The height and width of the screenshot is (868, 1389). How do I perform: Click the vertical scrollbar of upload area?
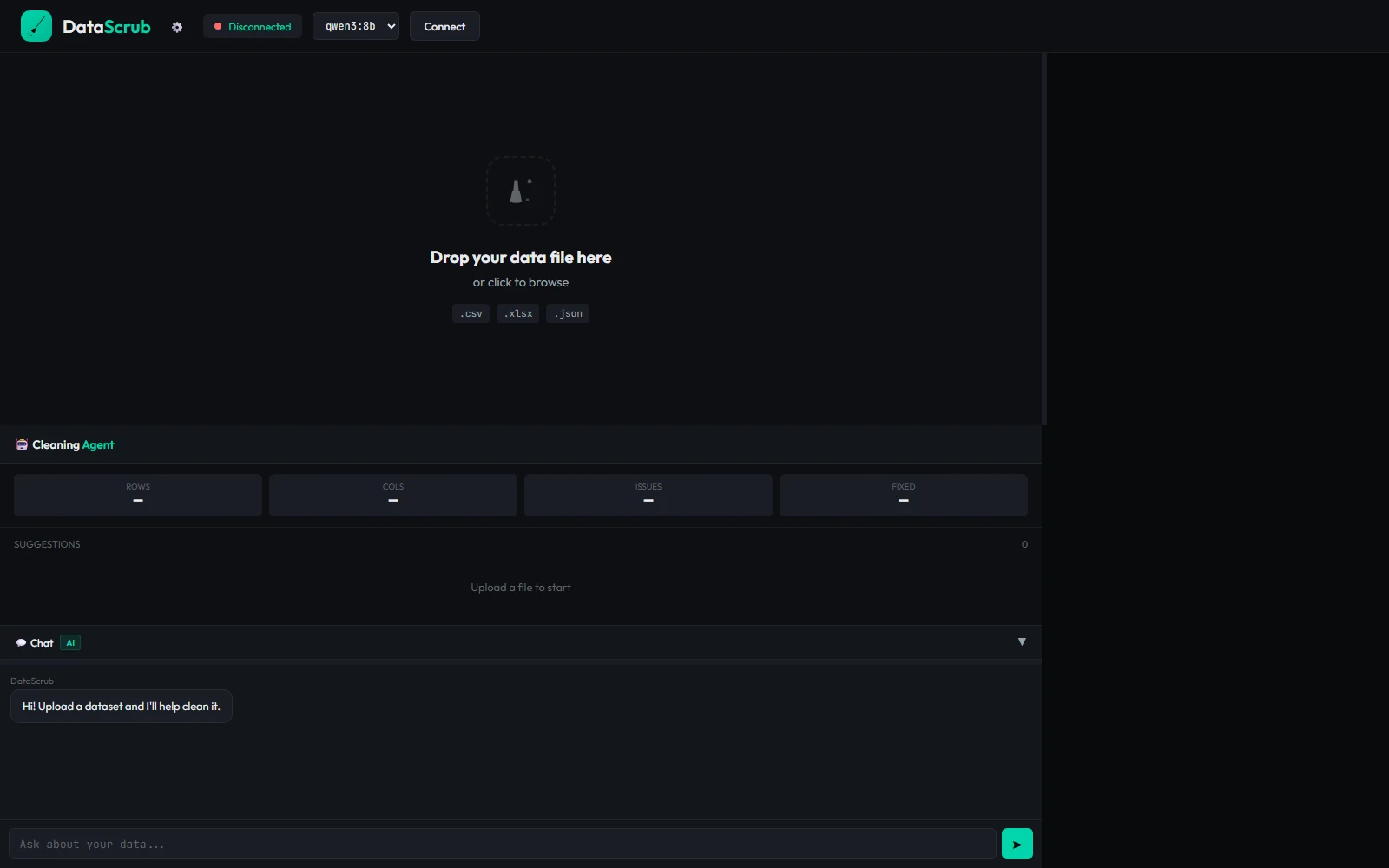(1044, 239)
